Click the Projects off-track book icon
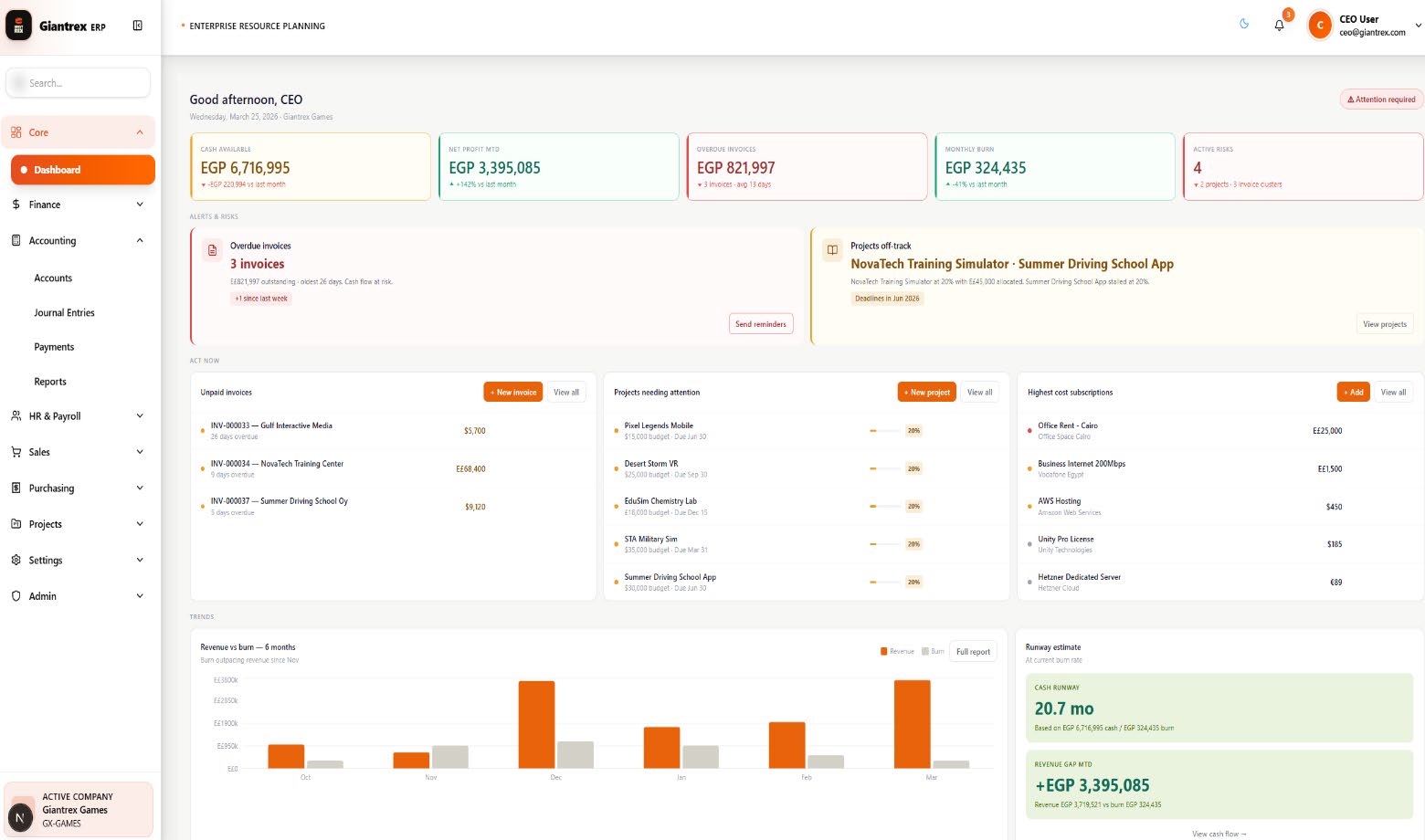 832,250
